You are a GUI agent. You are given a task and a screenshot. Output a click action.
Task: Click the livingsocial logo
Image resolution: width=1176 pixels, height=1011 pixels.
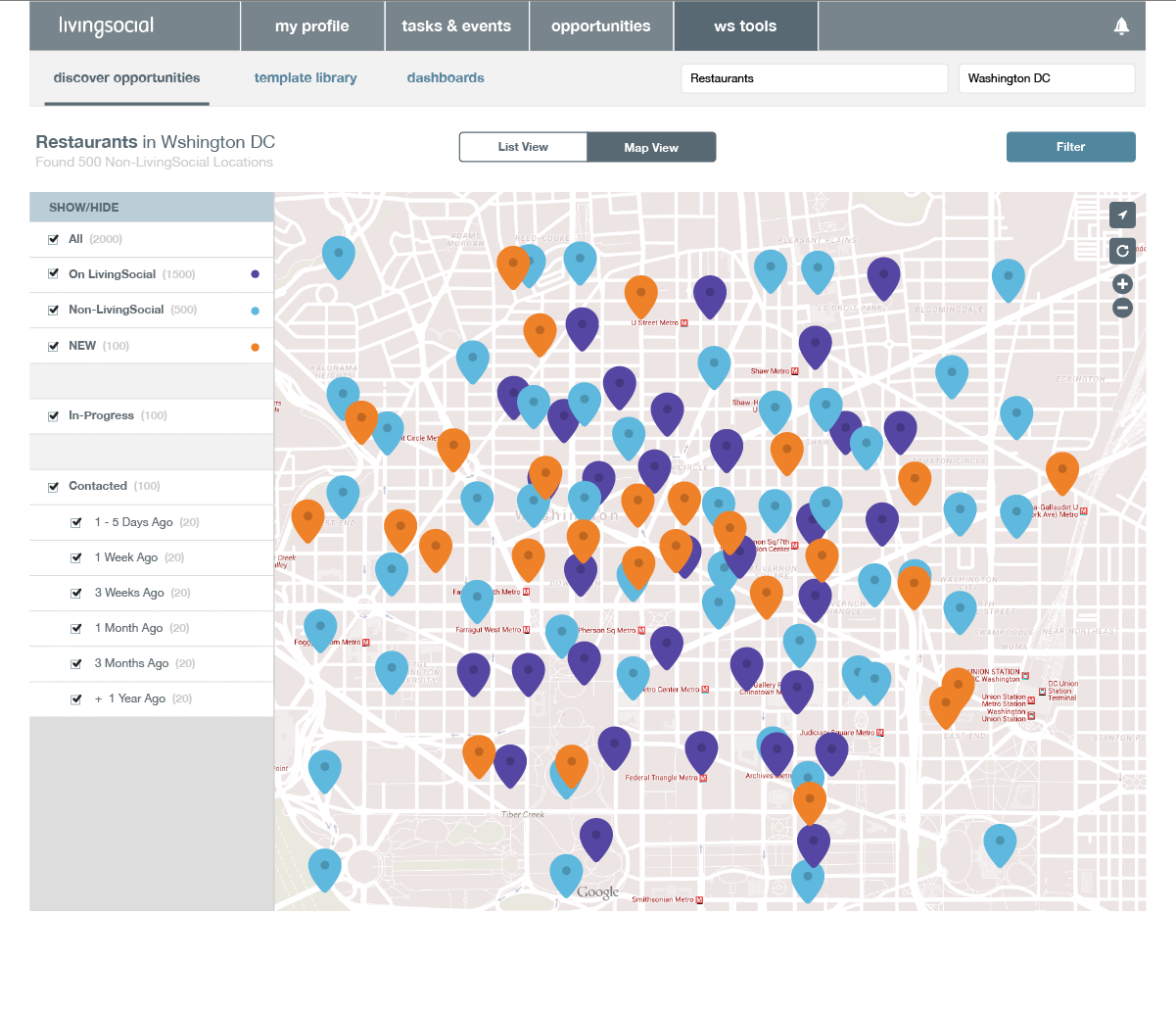106,26
